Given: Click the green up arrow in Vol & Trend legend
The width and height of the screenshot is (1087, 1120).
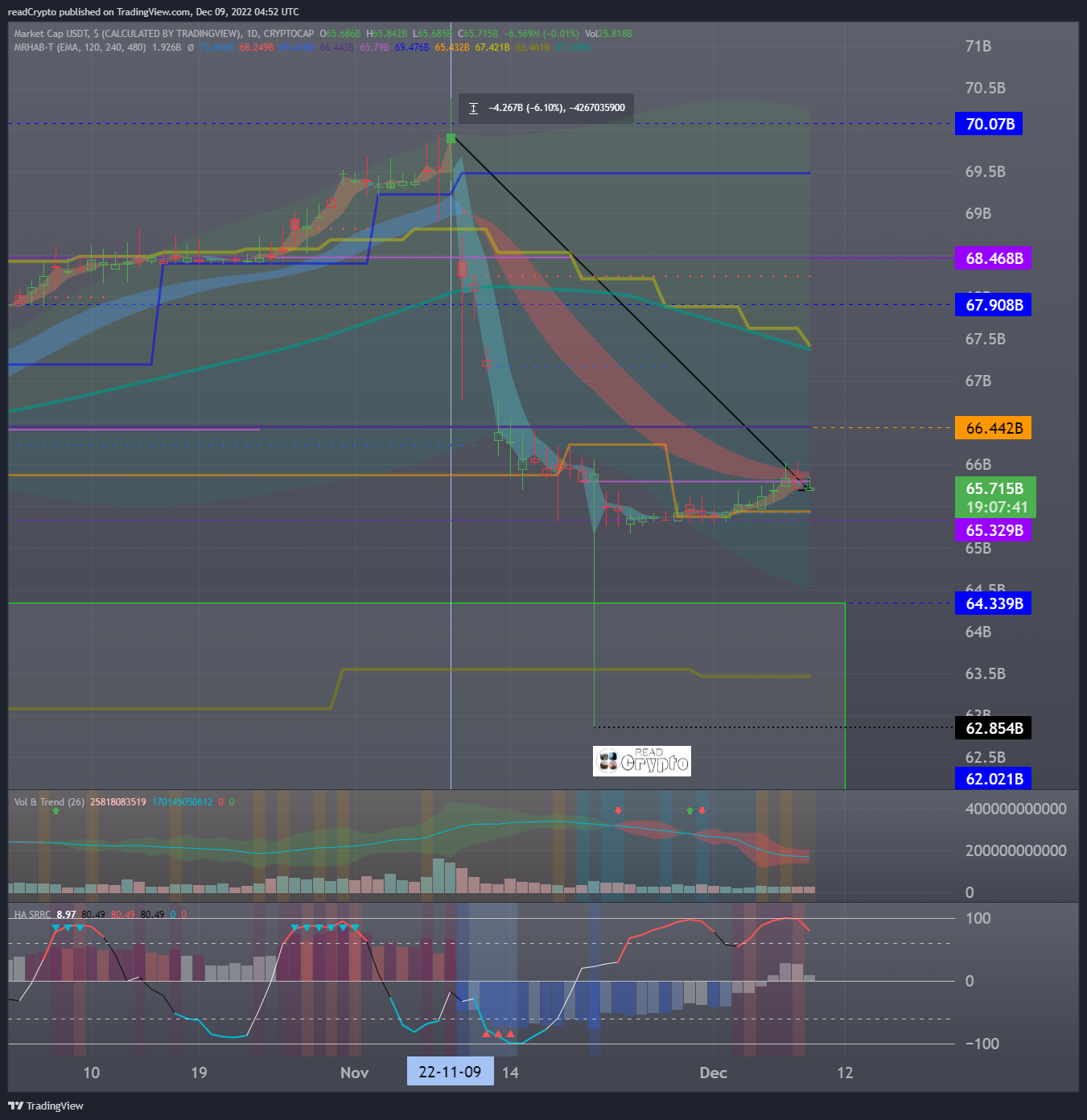Looking at the screenshot, I should 56,811.
